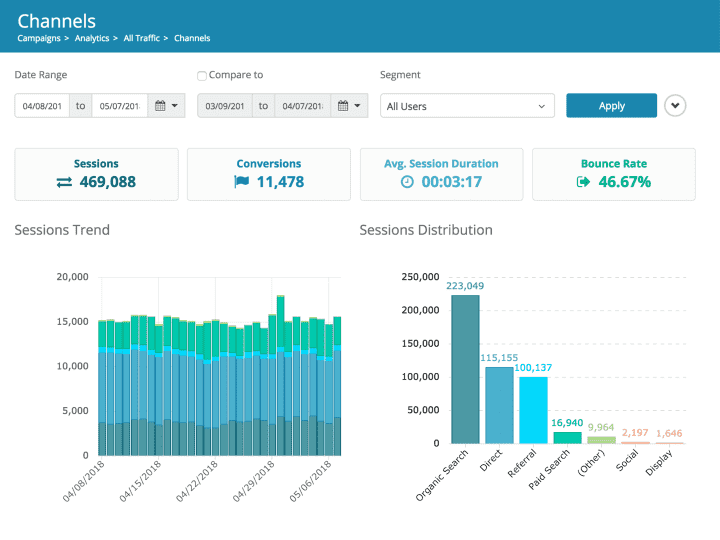Click the Conversions flag icon
This screenshot has width=720, height=540.
241,182
